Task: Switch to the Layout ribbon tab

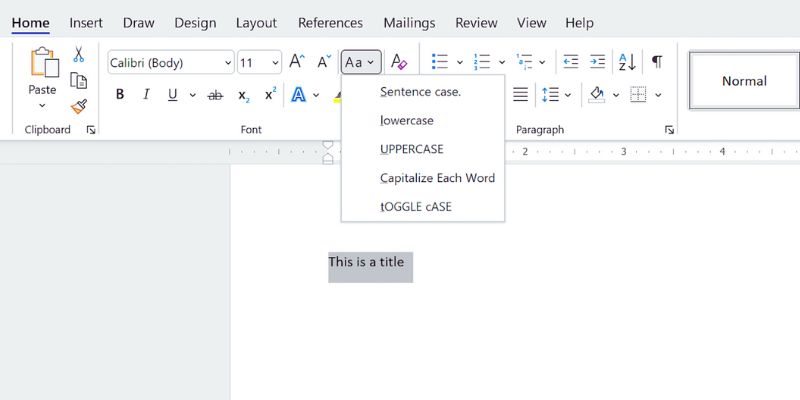Action: (256, 22)
